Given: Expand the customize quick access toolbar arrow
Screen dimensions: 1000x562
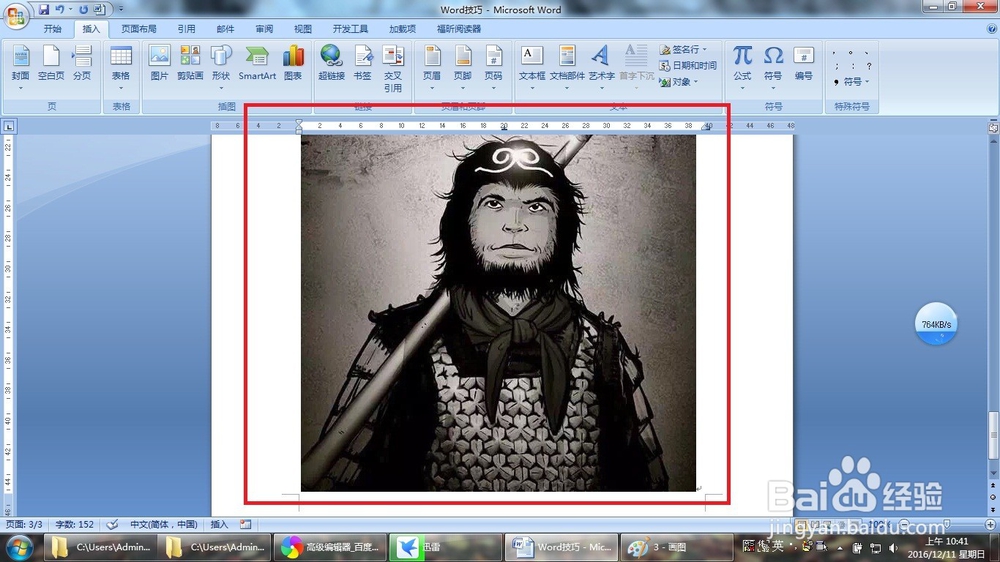Looking at the screenshot, I should coord(121,10).
